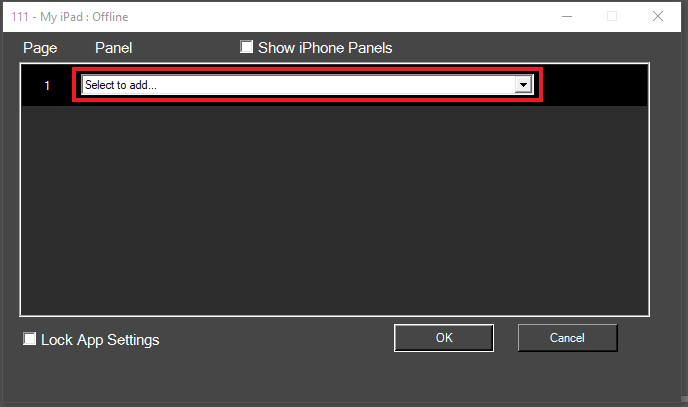Click the scrollbar piece at the window's bottom-right corner
Image resolution: width=688 pixels, height=407 pixels.
point(684,399)
